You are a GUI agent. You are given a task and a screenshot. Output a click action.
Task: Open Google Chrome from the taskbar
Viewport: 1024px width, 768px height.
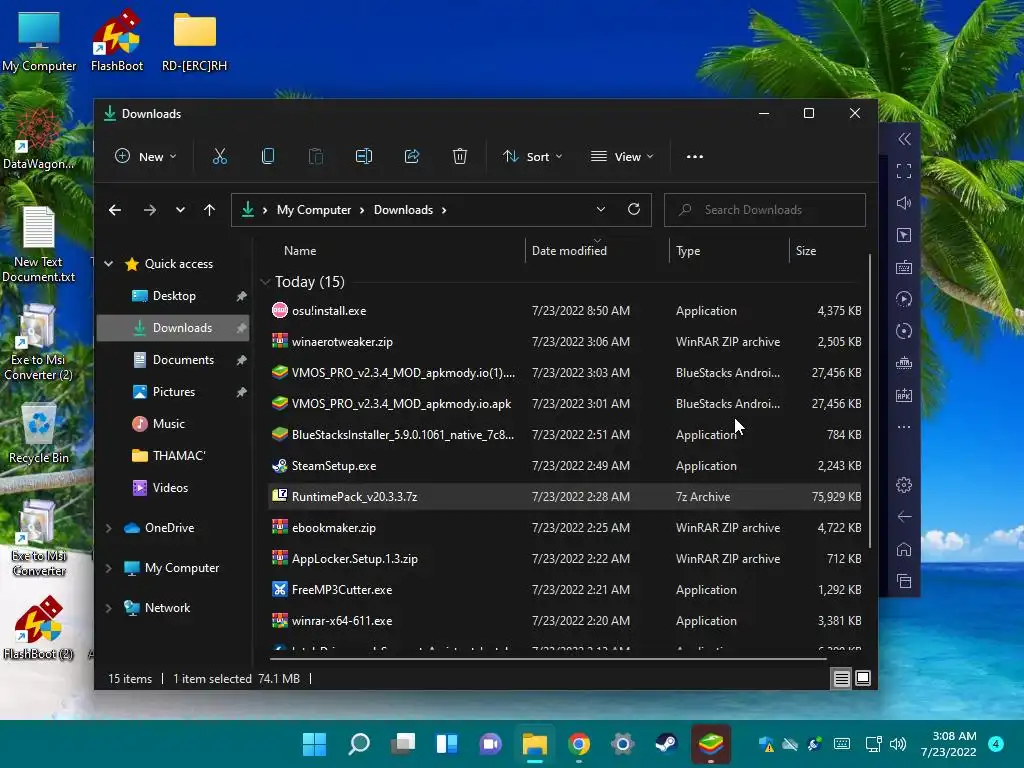[579, 744]
